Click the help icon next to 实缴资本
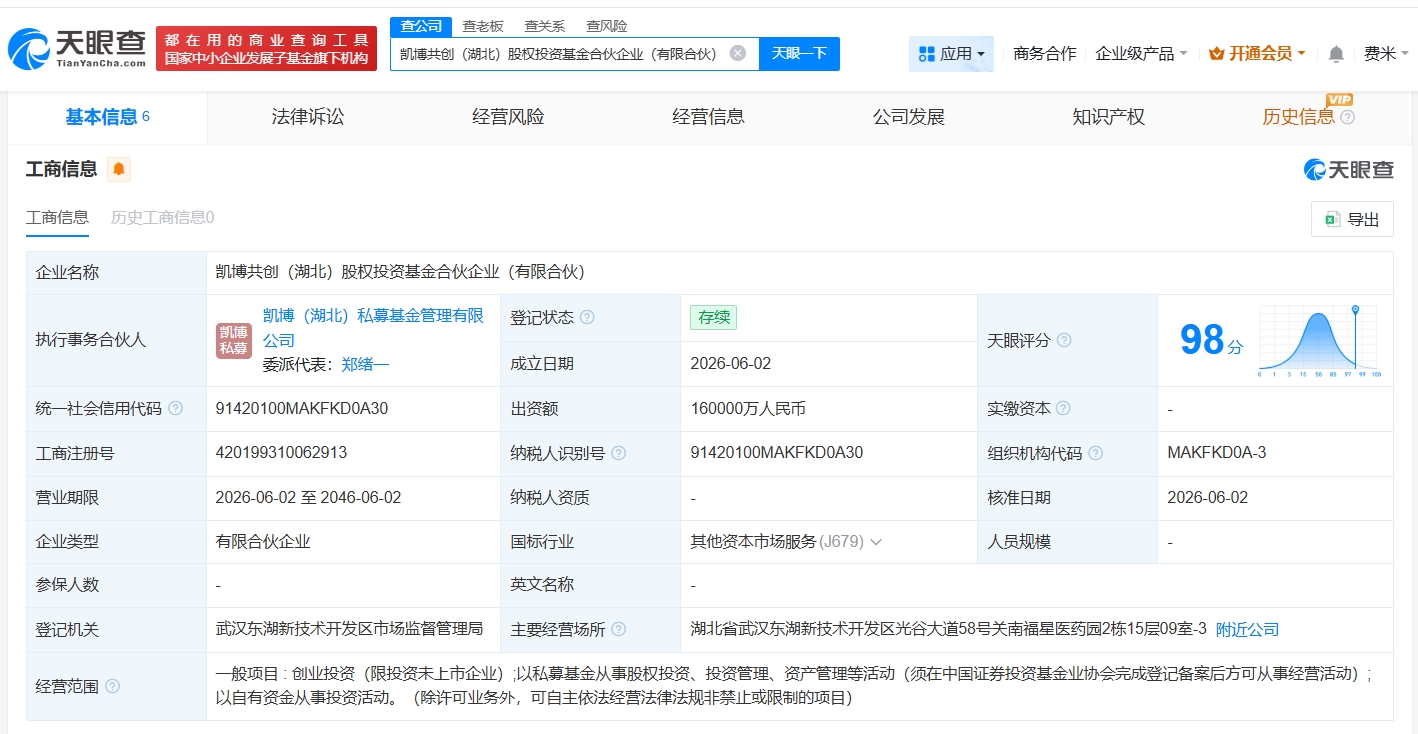 click(x=1063, y=408)
